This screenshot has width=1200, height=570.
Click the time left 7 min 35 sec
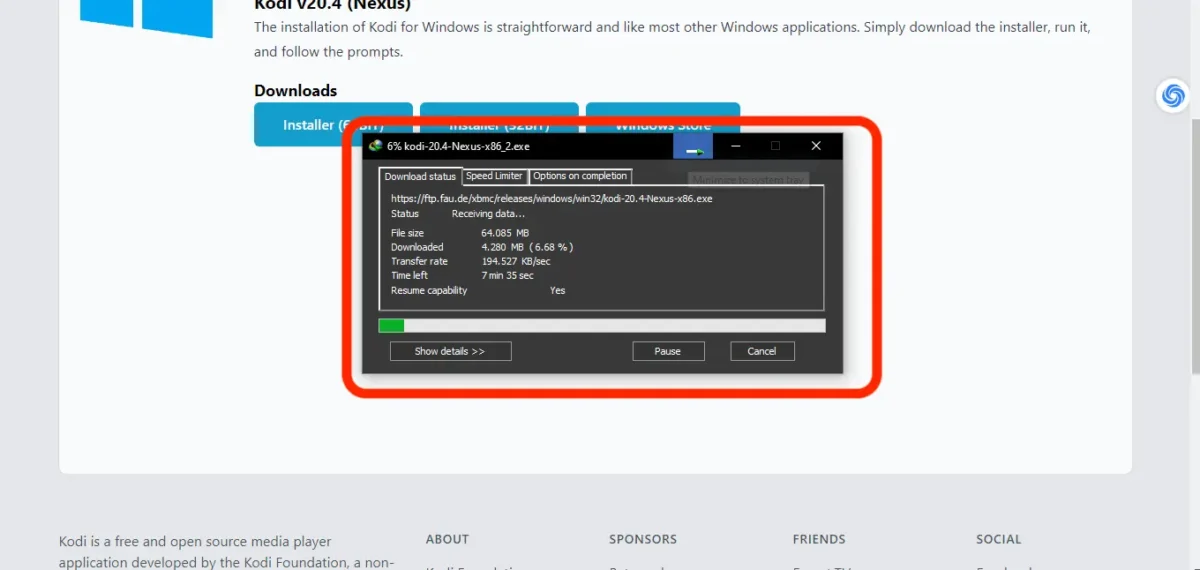click(507, 275)
